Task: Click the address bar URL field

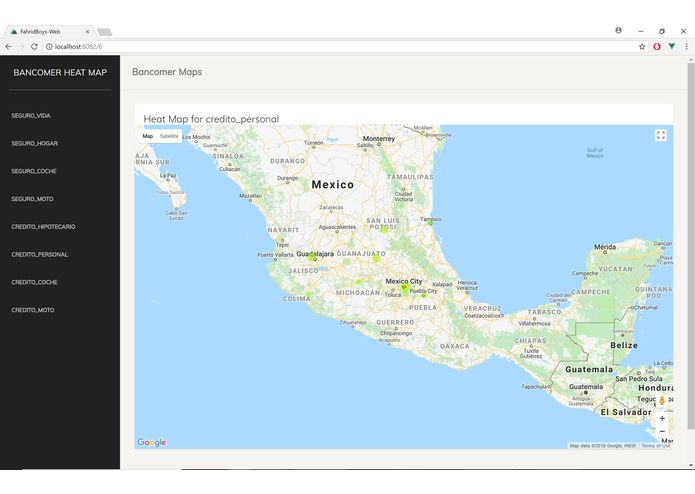Action: point(341,47)
